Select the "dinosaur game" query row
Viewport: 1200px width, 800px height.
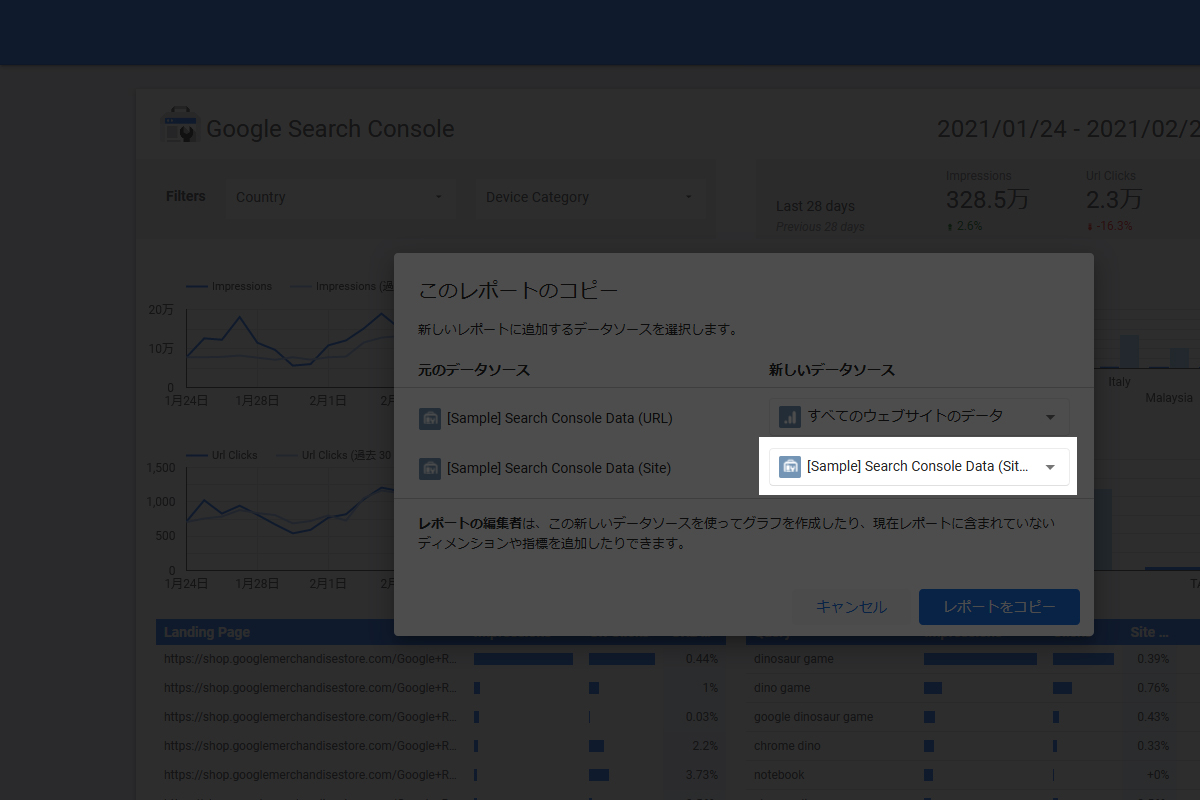pyautogui.click(x=793, y=659)
